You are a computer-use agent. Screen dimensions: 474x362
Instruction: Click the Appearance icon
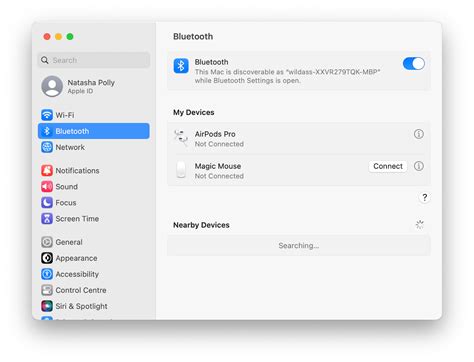[47, 258]
